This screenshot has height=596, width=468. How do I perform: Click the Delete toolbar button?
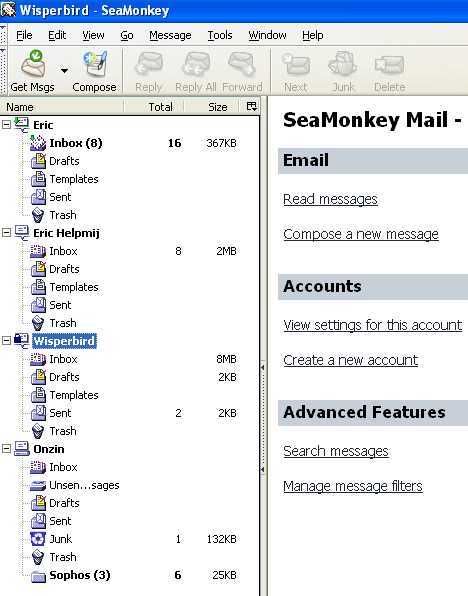click(x=389, y=71)
